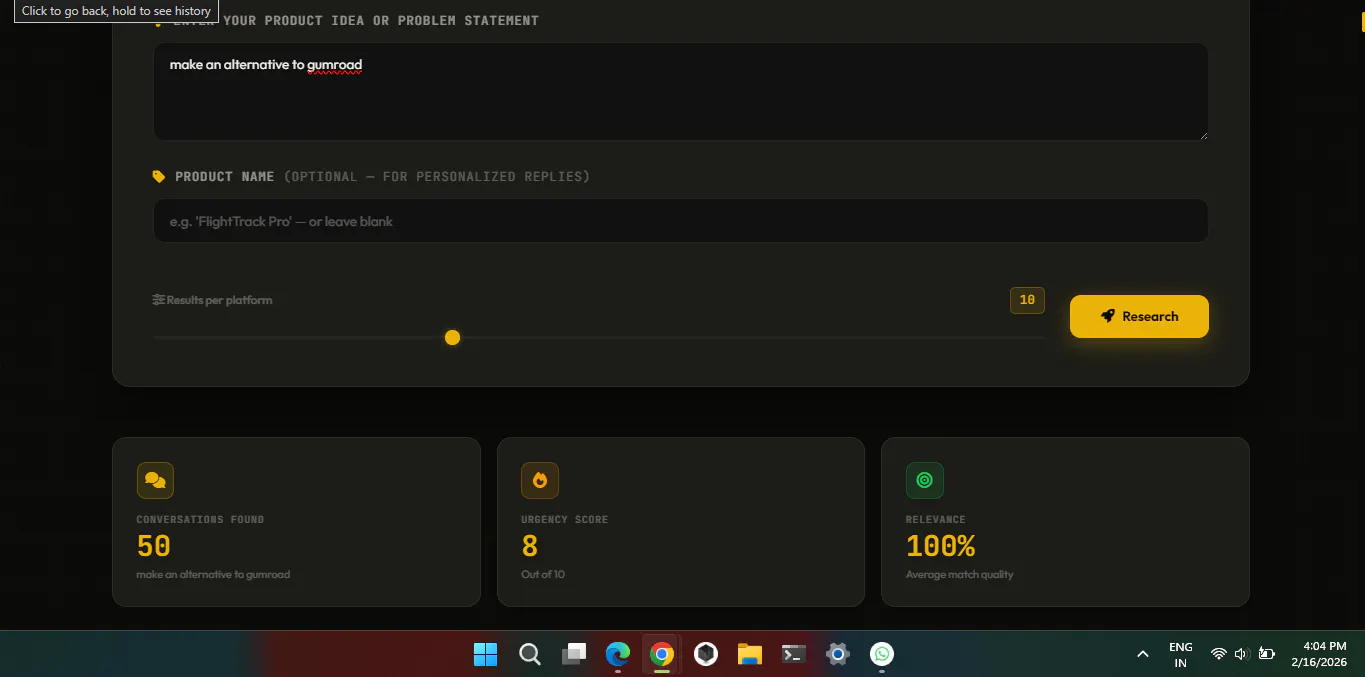Screen dimensions: 1365x677
Task: Click the "50" conversations count
Action: coord(154,546)
